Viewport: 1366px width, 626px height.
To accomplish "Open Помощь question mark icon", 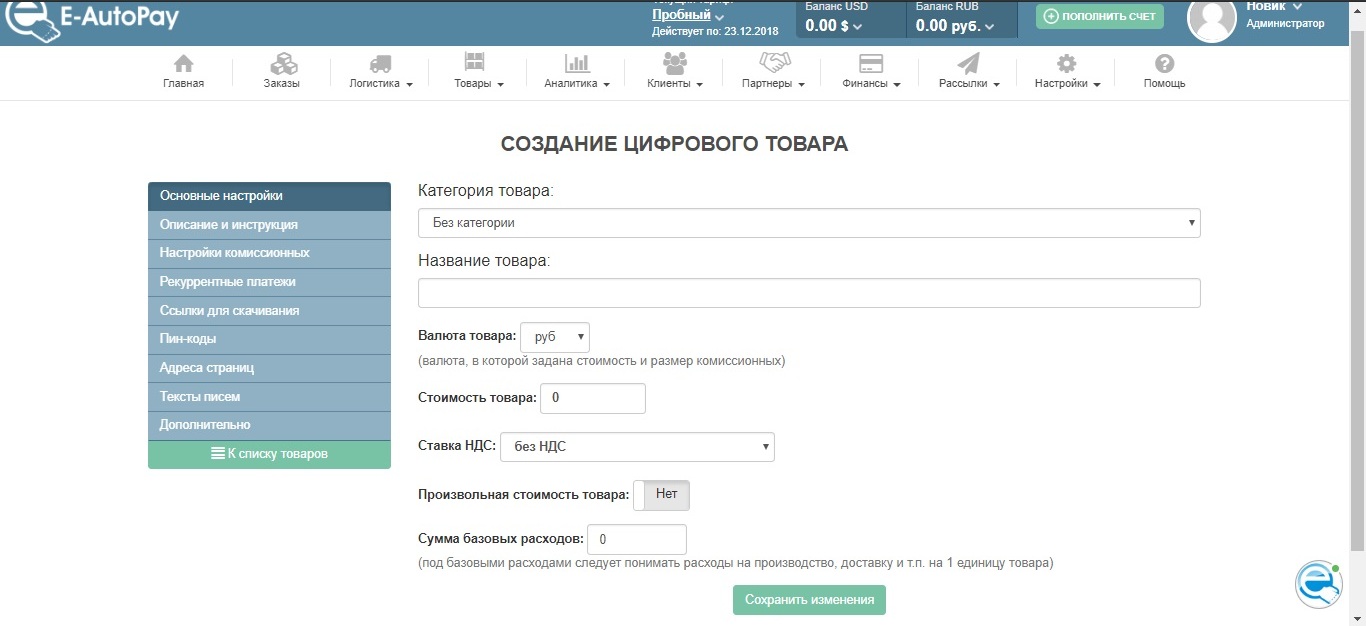I will click(x=1164, y=64).
